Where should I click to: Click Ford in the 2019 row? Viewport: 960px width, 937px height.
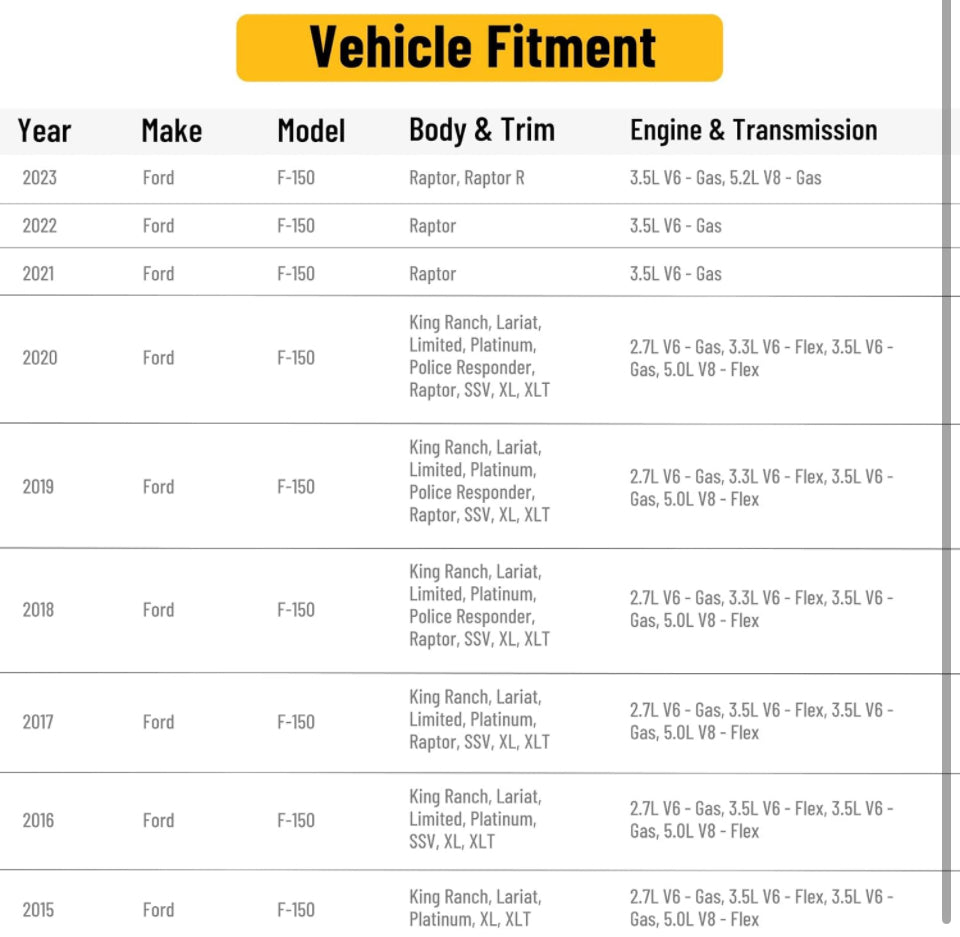[x=158, y=487]
